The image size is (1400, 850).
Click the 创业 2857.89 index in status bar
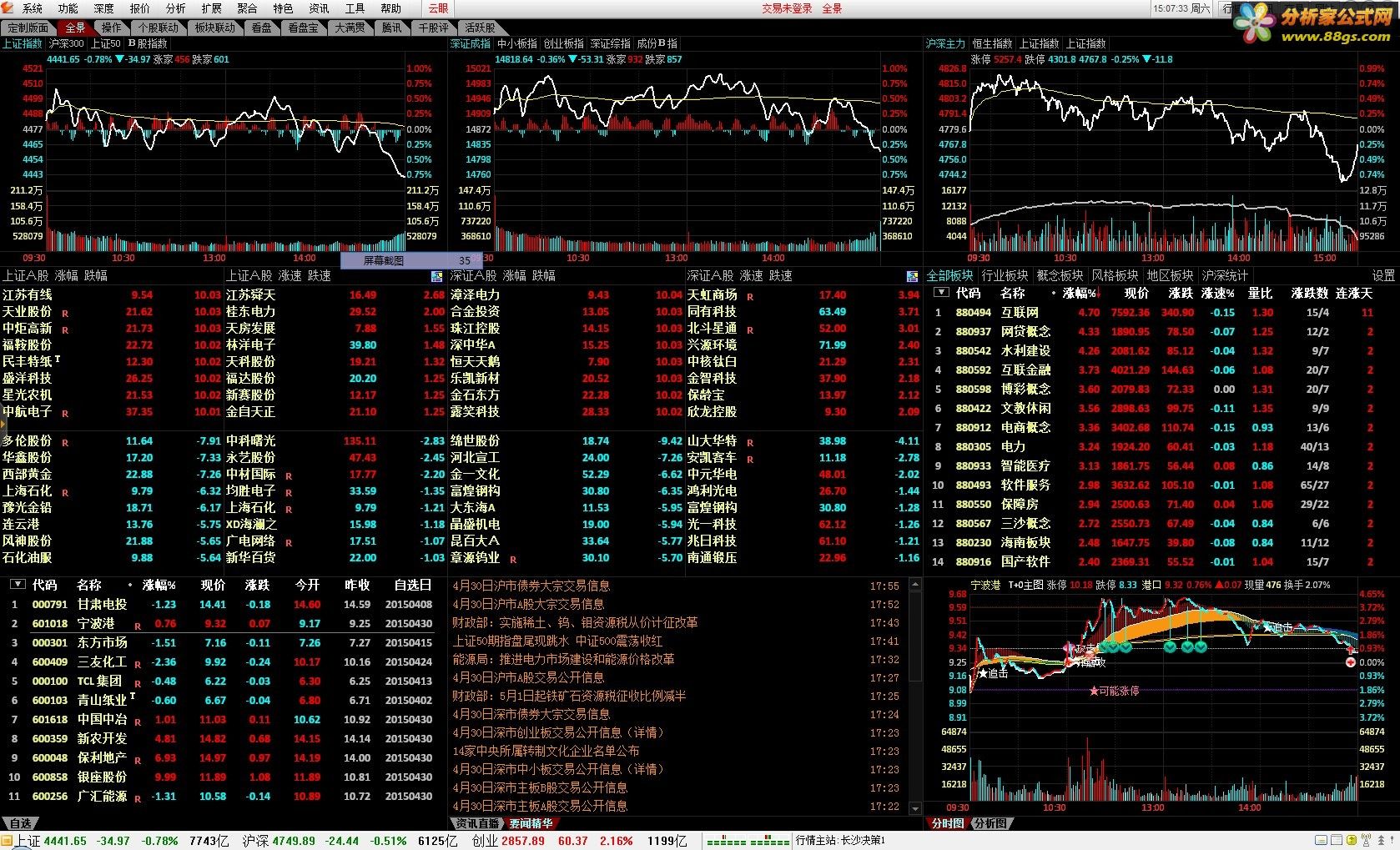[x=507, y=841]
